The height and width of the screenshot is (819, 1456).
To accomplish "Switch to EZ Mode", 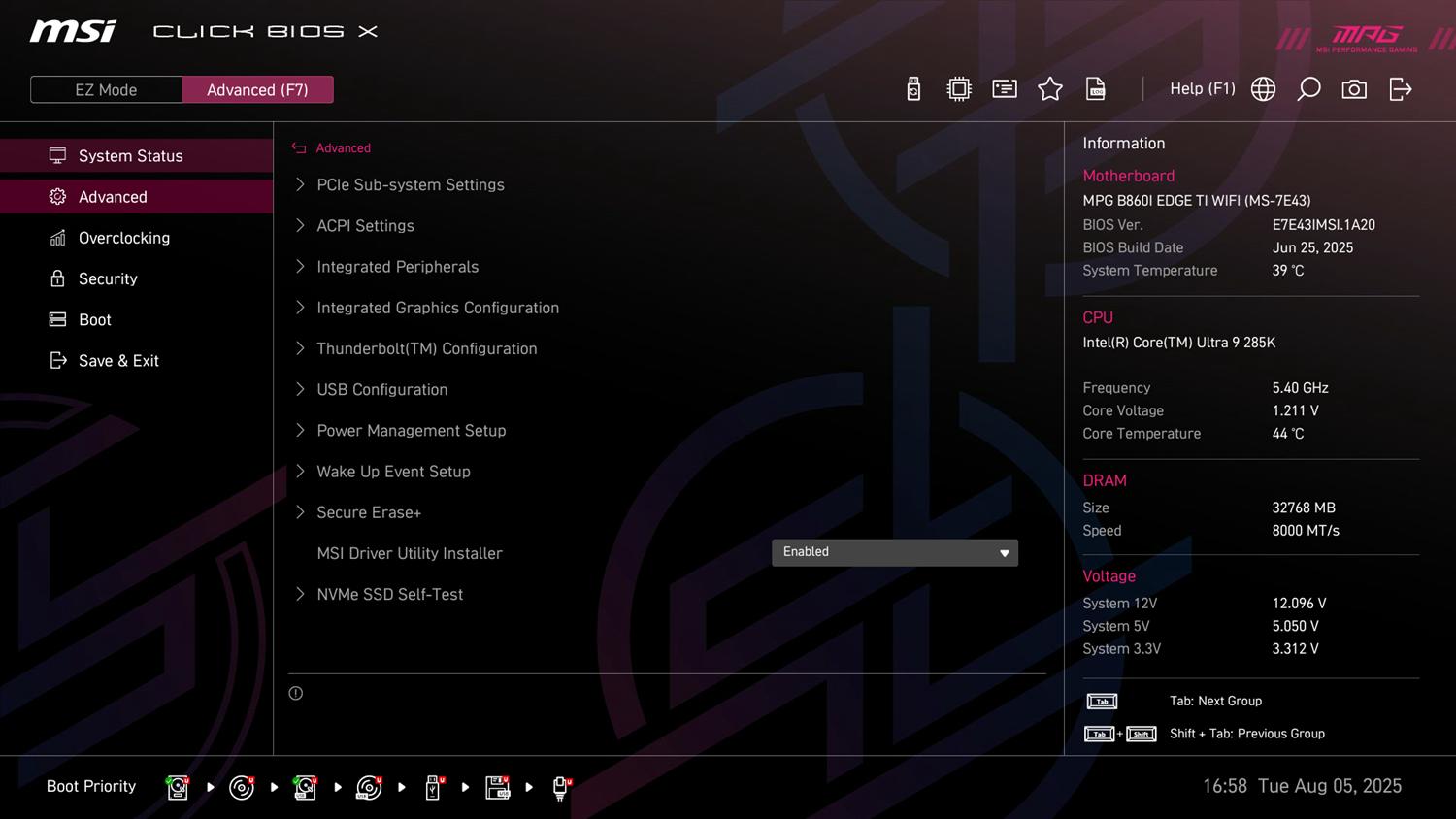I will tap(107, 89).
